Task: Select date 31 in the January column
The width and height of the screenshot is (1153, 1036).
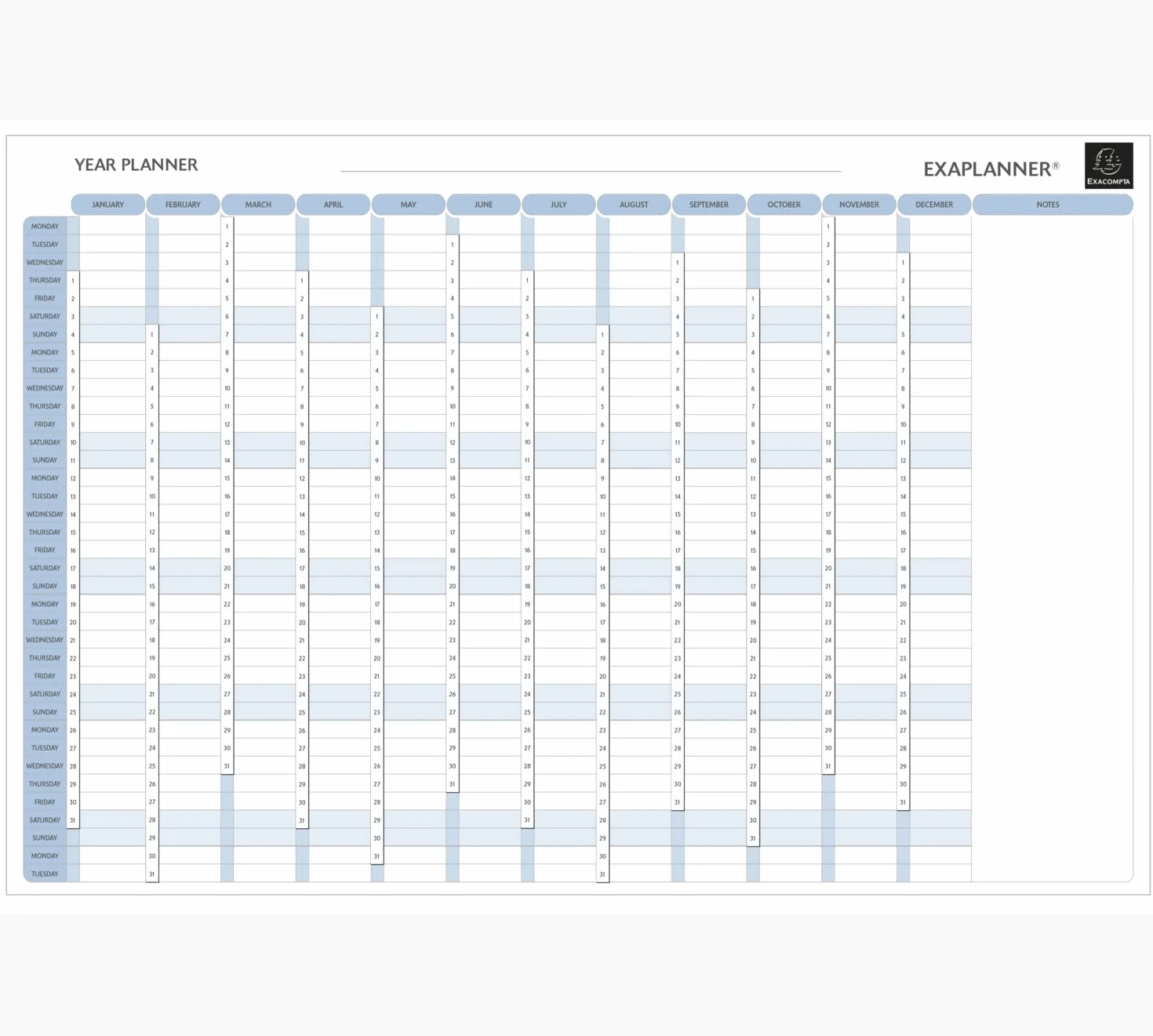Action: point(73,820)
